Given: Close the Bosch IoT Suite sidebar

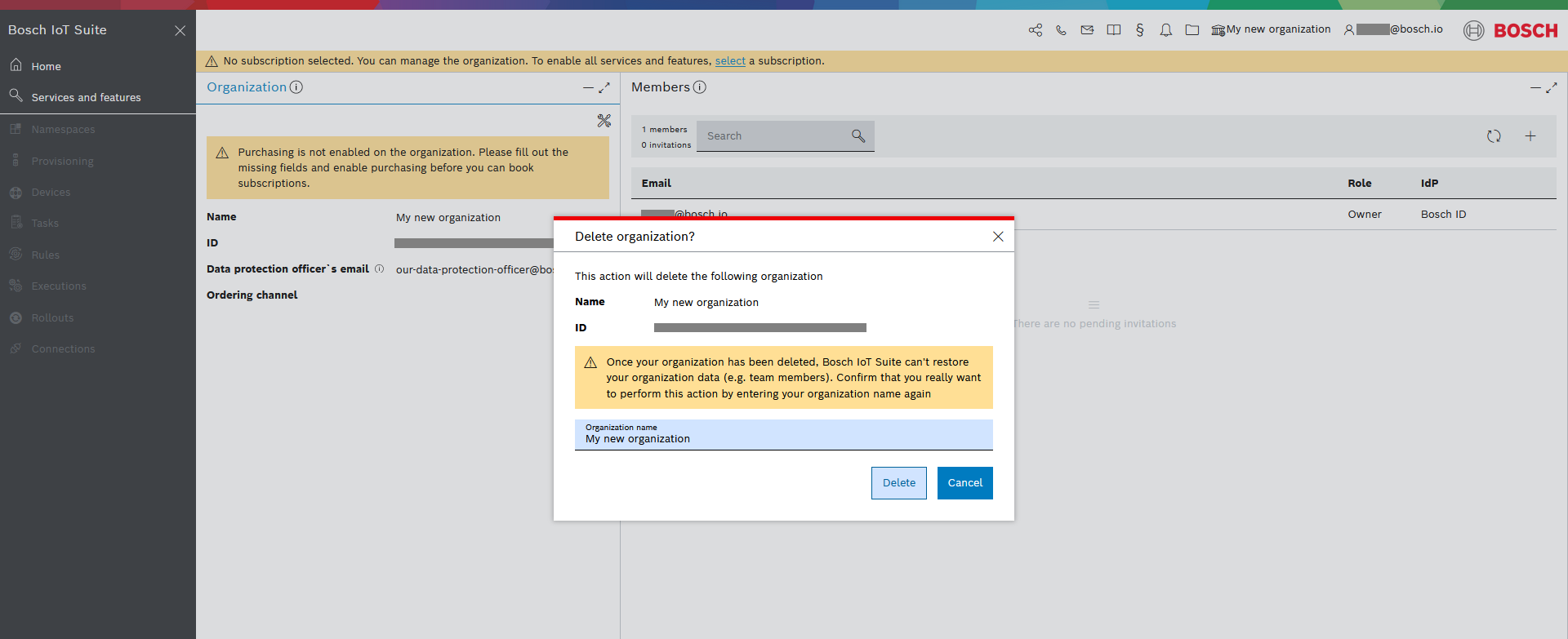Looking at the screenshot, I should (180, 30).
